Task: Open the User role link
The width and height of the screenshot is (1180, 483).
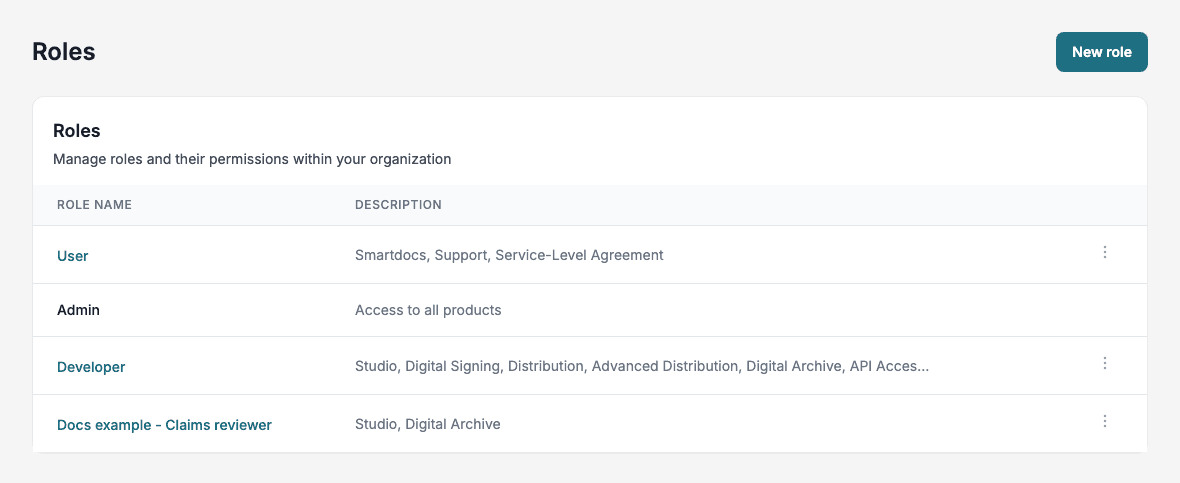Action: [x=72, y=256]
